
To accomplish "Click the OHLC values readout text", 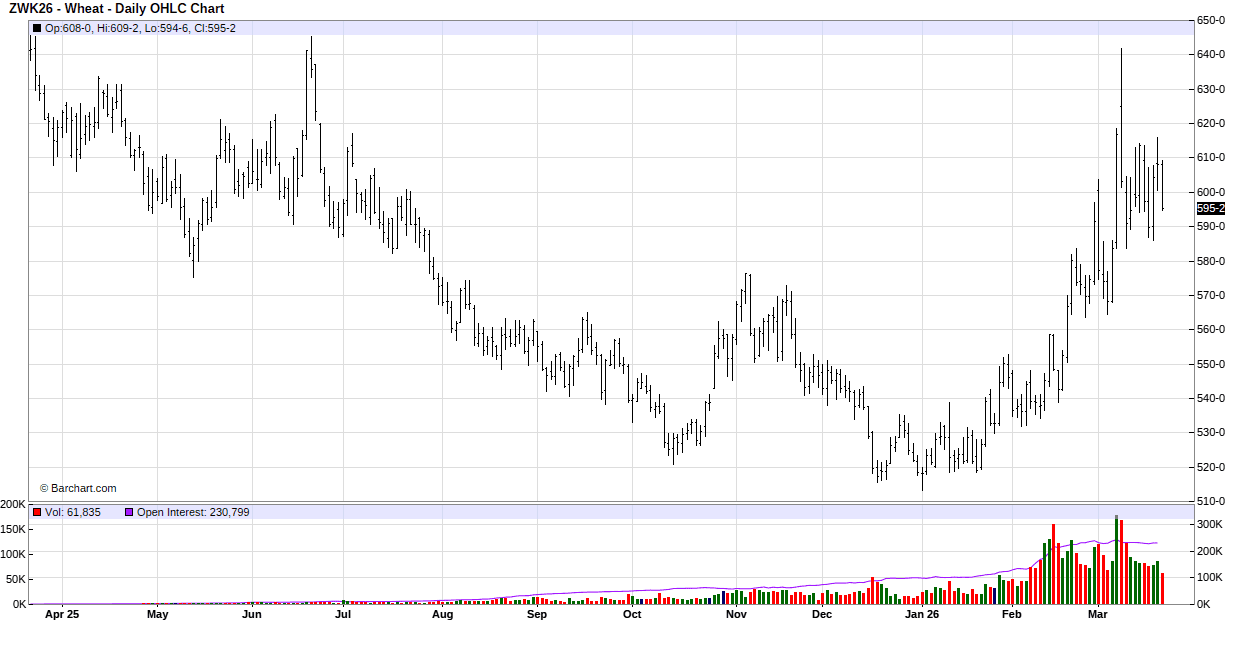I will (140, 28).
